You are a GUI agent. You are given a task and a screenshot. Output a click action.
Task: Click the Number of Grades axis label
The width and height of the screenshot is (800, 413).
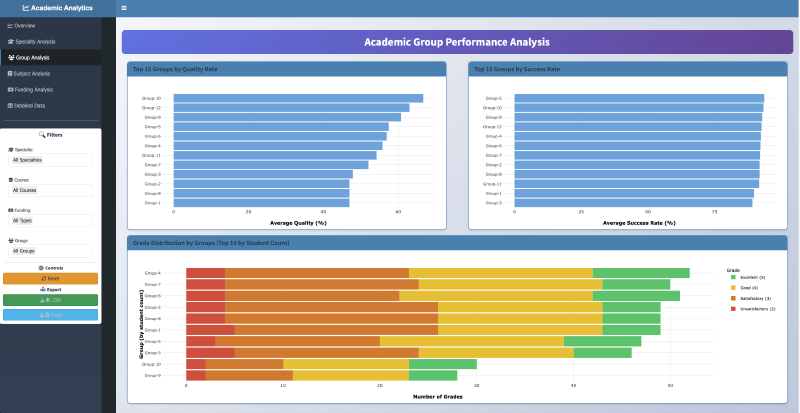tap(438, 396)
